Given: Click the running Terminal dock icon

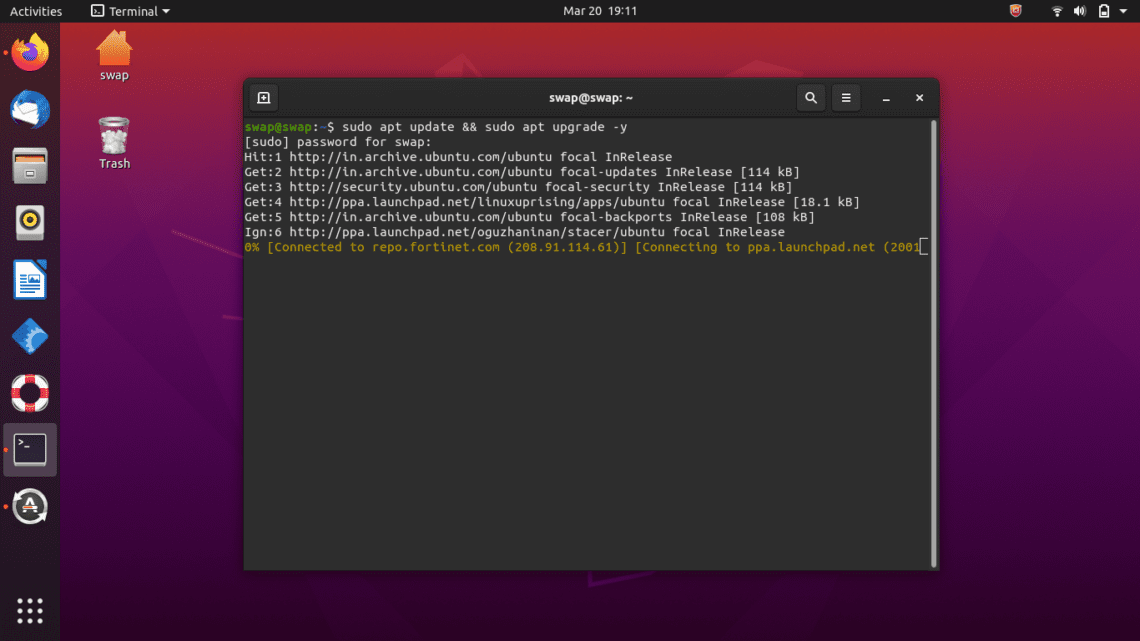Looking at the screenshot, I should [29, 449].
